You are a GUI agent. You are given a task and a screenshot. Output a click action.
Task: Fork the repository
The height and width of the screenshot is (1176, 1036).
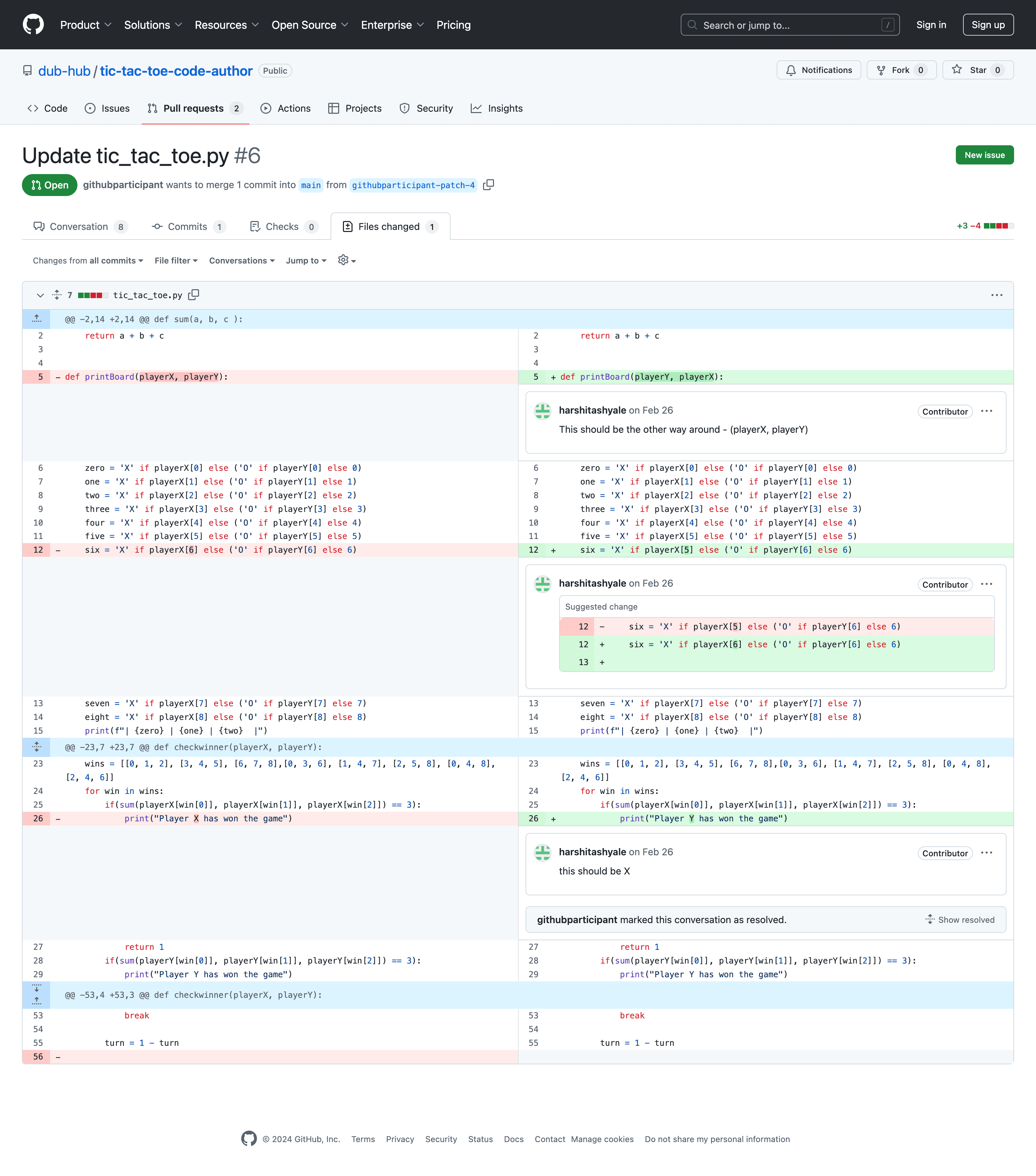click(x=901, y=70)
